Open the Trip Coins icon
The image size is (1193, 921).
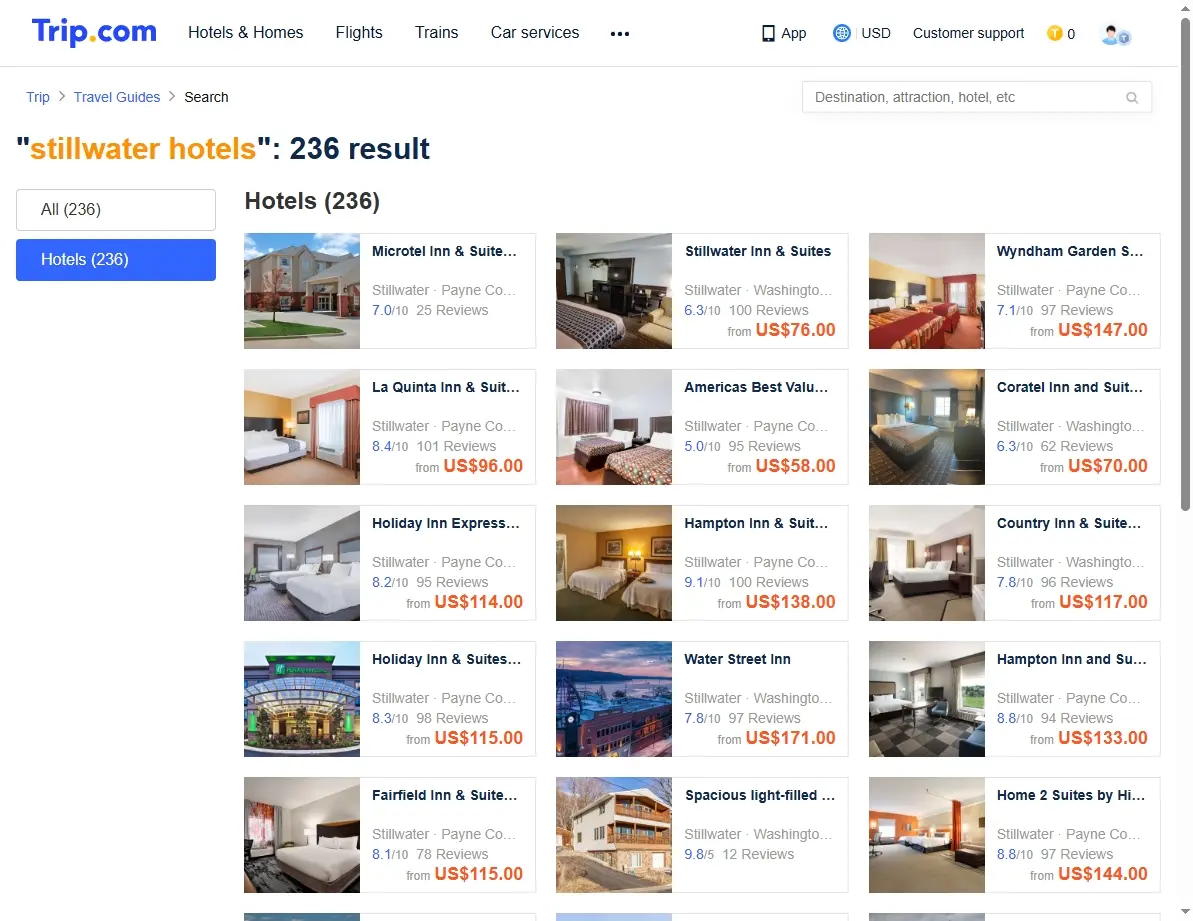click(1055, 33)
